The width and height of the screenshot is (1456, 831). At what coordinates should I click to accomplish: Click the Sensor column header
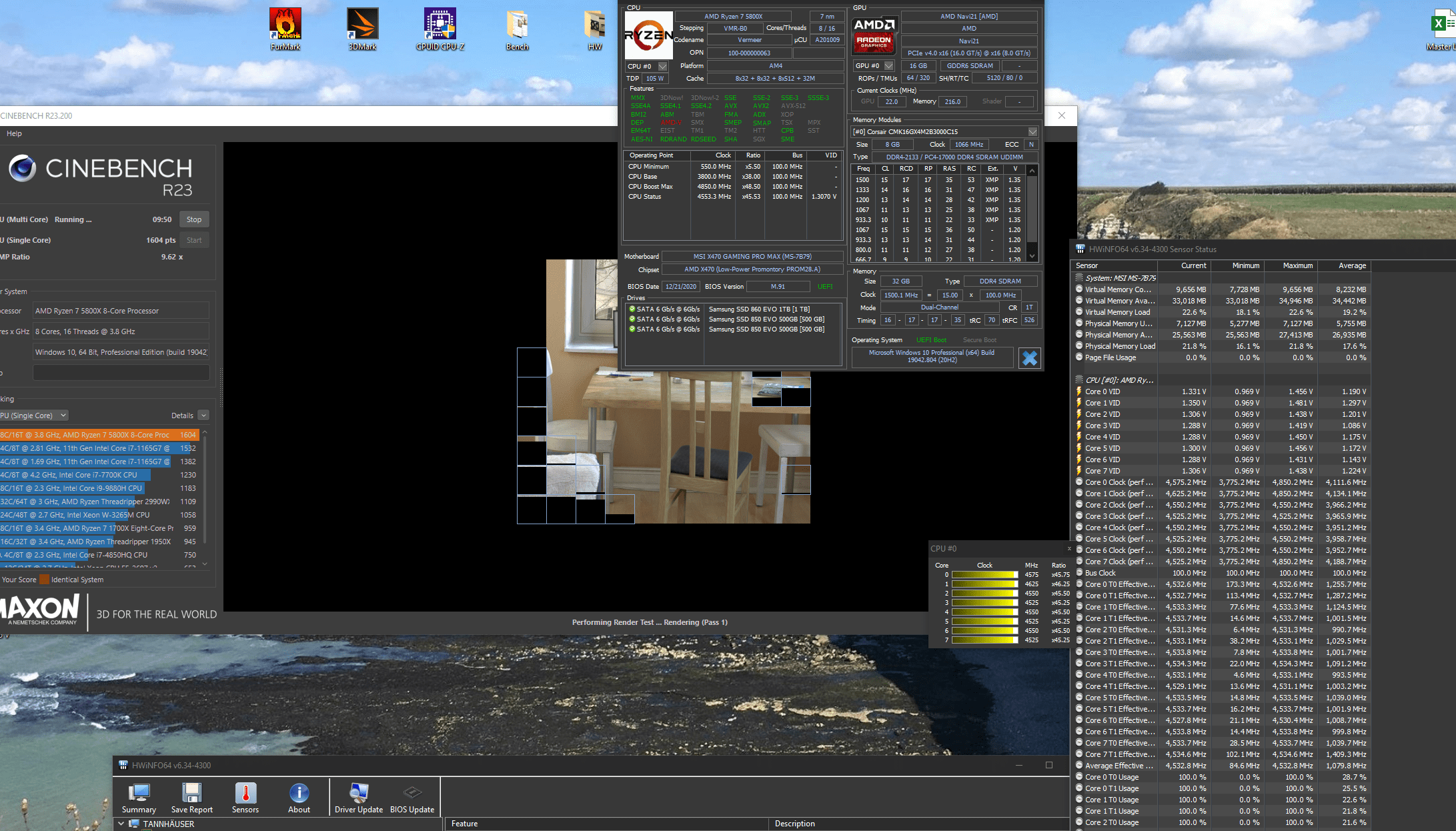[x=1115, y=265]
